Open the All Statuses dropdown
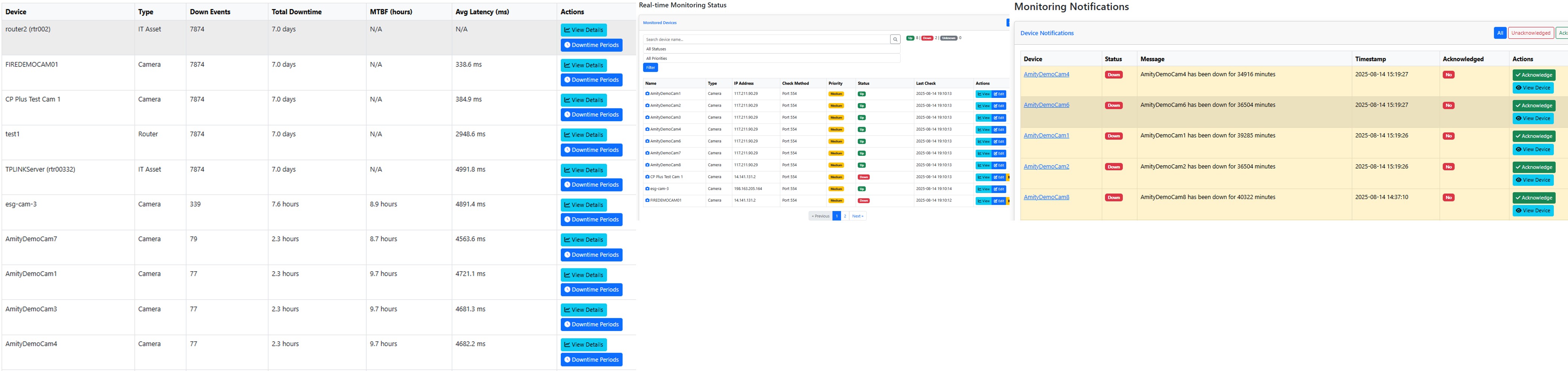Image resolution: width=1568 pixels, height=371 pixels. (x=770, y=49)
